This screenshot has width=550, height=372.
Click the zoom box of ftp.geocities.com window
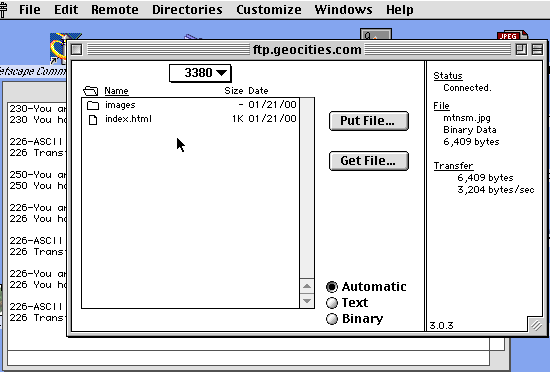tap(521, 49)
